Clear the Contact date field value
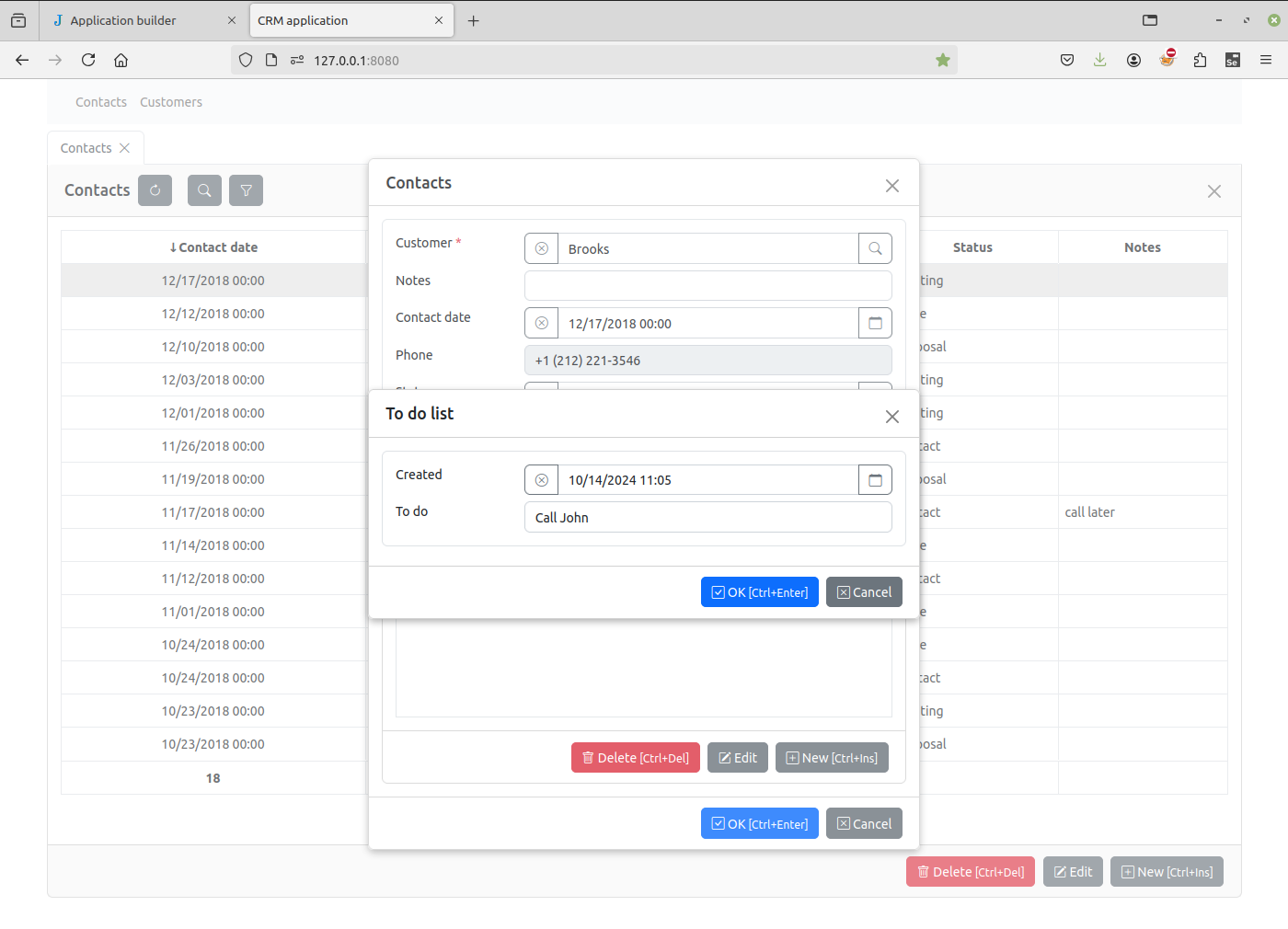This screenshot has width=1288, height=929. [542, 323]
